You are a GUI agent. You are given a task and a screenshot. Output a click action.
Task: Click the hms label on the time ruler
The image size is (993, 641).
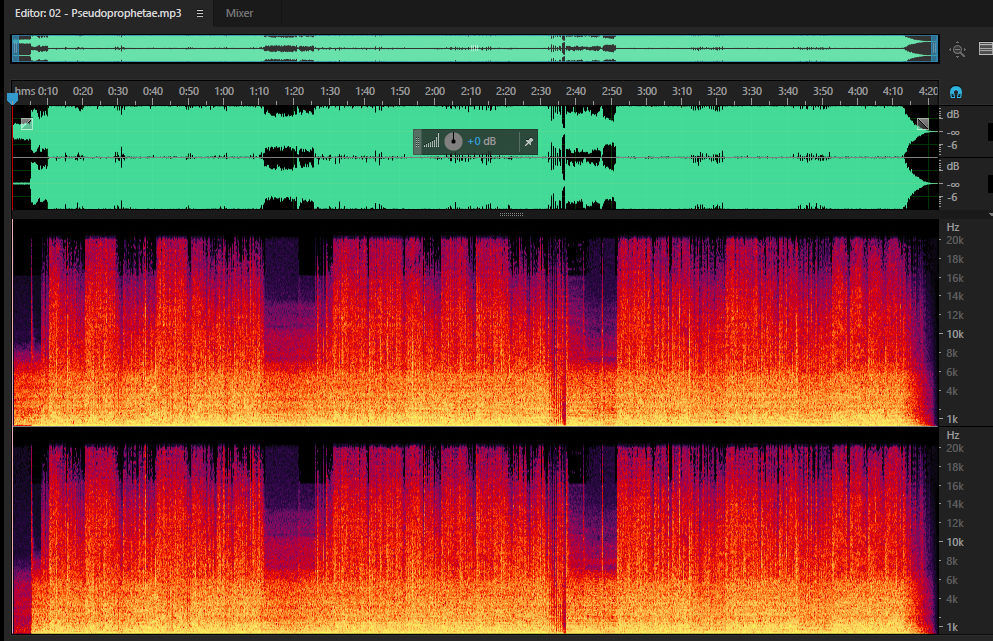25,91
